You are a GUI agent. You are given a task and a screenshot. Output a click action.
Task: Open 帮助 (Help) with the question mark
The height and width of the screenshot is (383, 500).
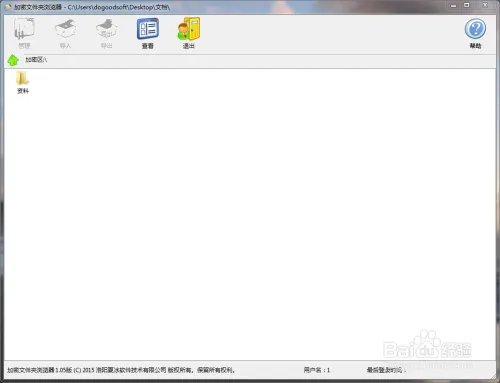(x=475, y=33)
